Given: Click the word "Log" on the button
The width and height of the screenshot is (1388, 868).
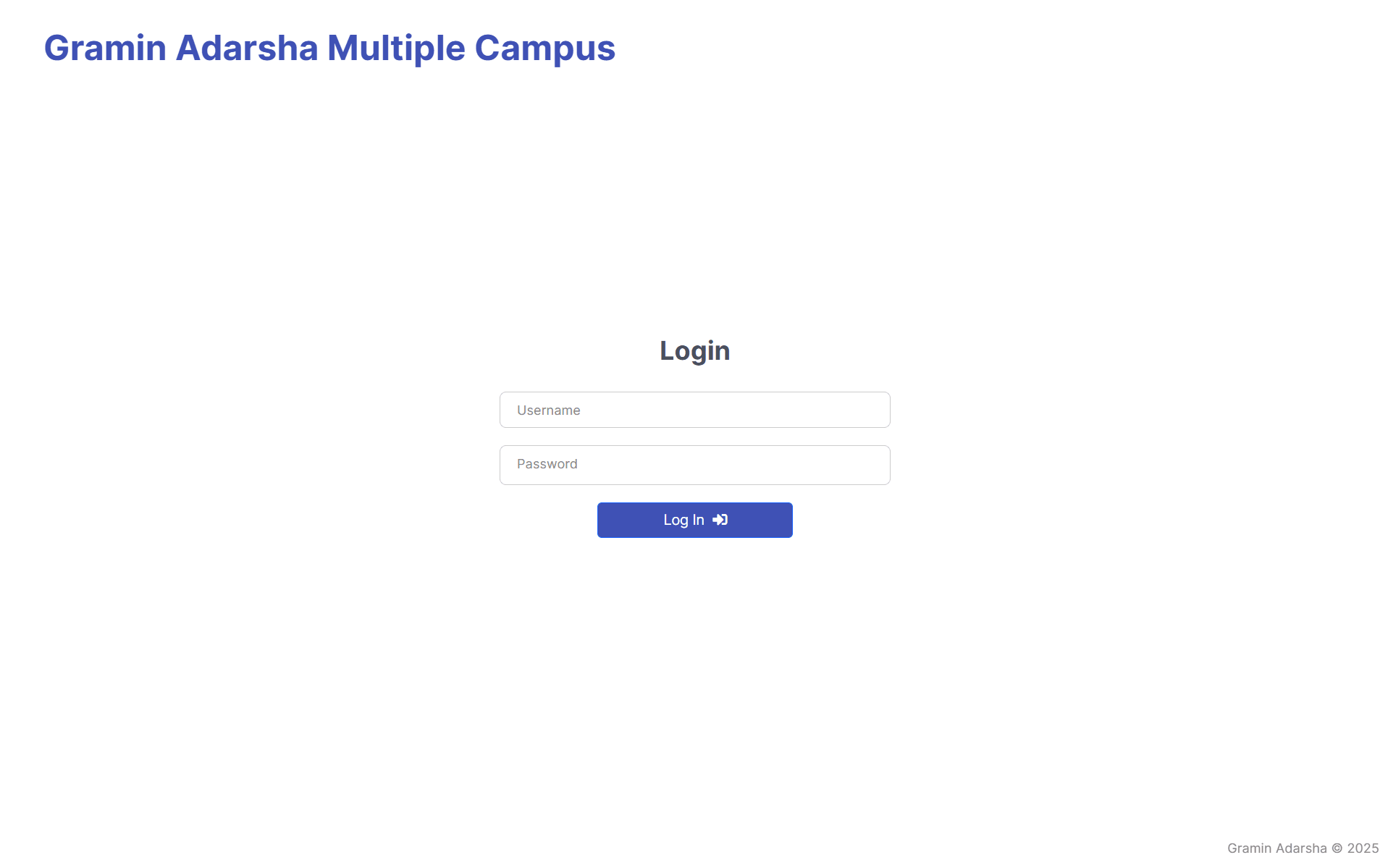Looking at the screenshot, I should (x=676, y=520).
